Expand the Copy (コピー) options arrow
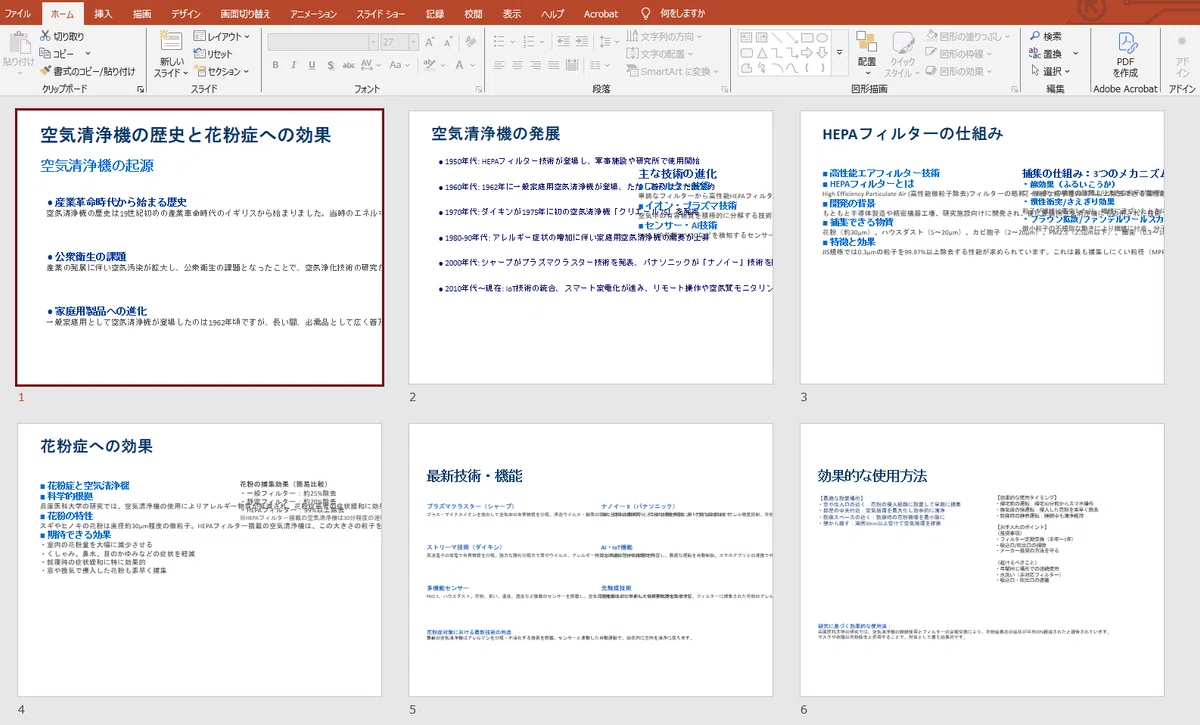The width and height of the screenshot is (1200, 725). pos(88,54)
